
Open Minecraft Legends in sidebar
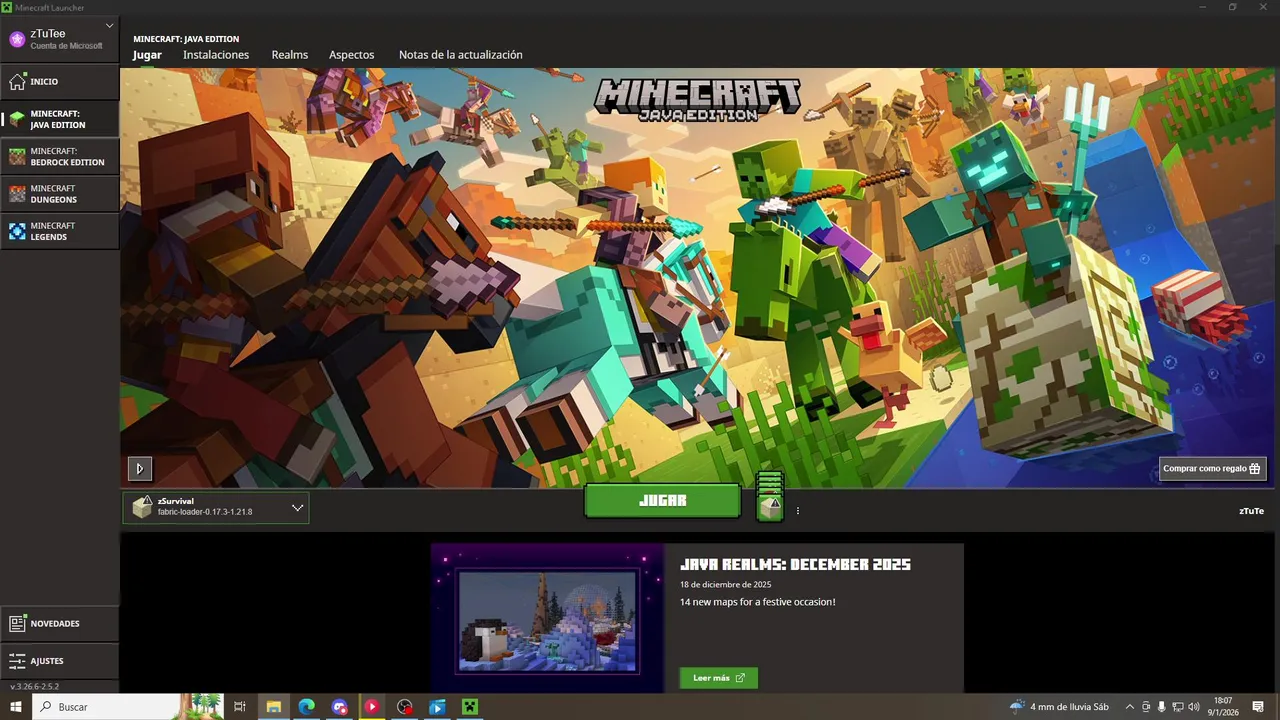59,231
